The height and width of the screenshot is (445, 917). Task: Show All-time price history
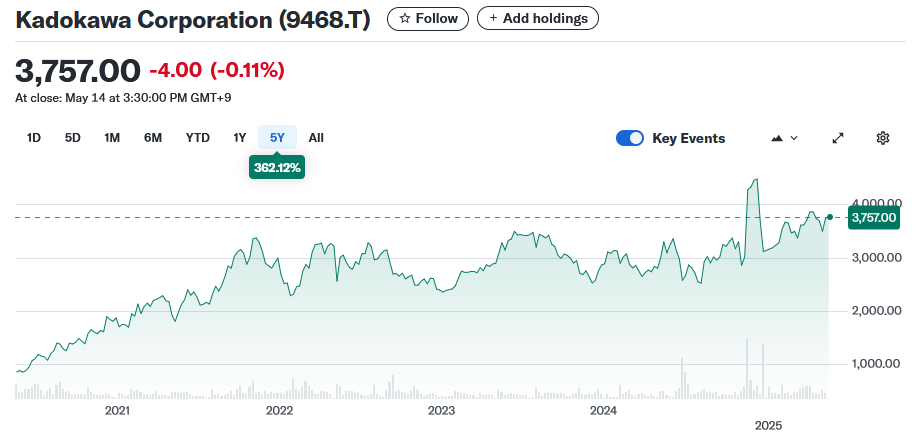tap(316, 138)
